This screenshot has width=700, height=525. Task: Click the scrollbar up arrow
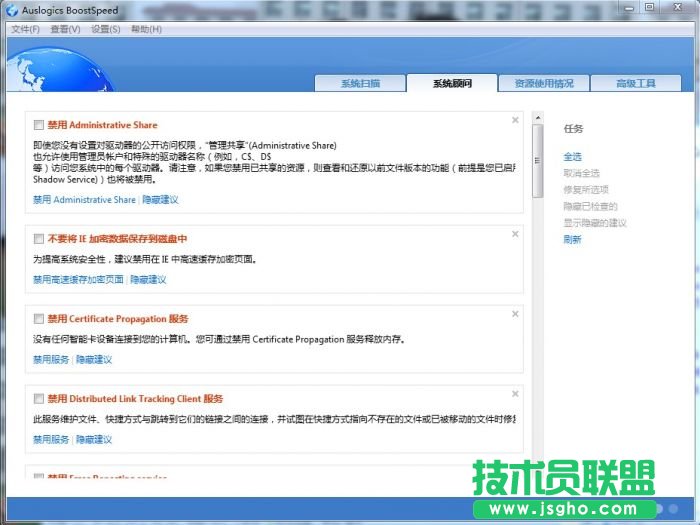(x=537, y=116)
